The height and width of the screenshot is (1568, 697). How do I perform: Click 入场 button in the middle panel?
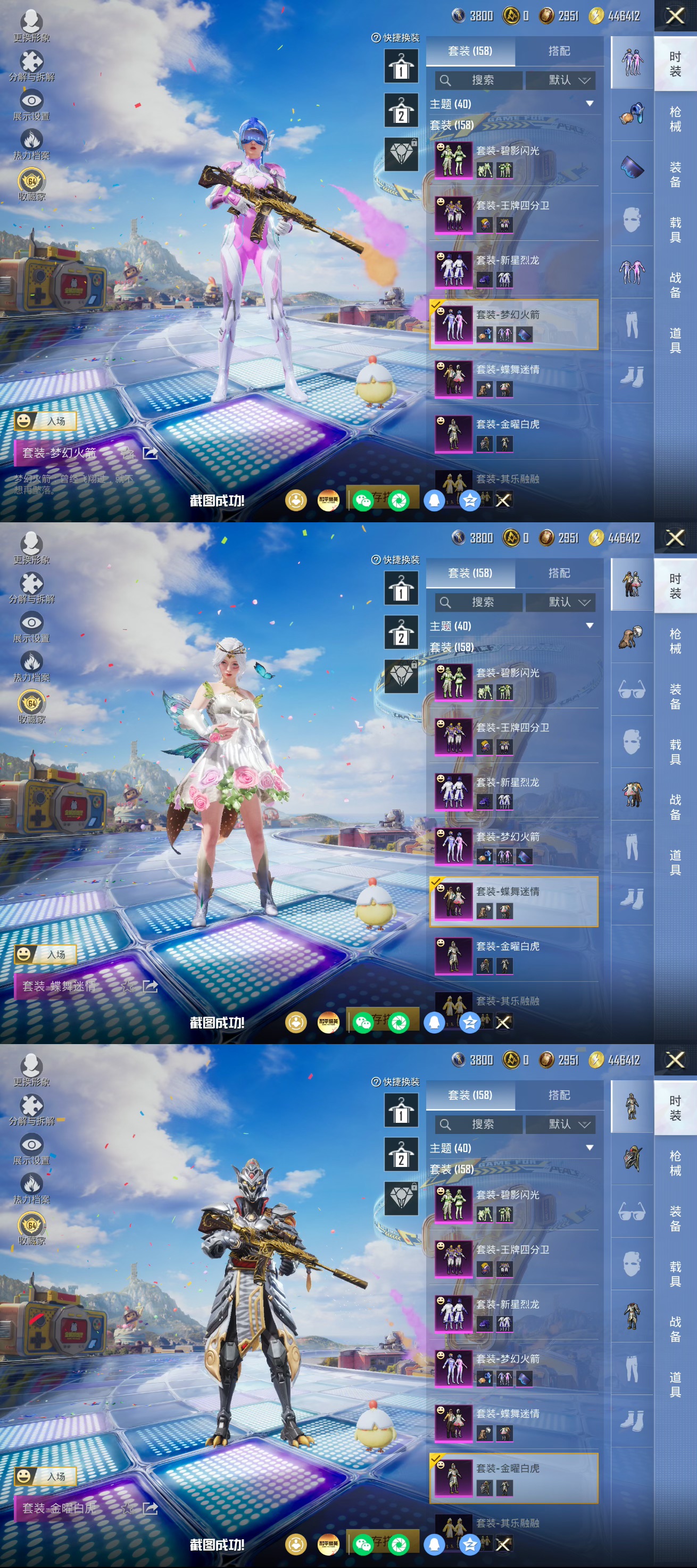[45, 954]
